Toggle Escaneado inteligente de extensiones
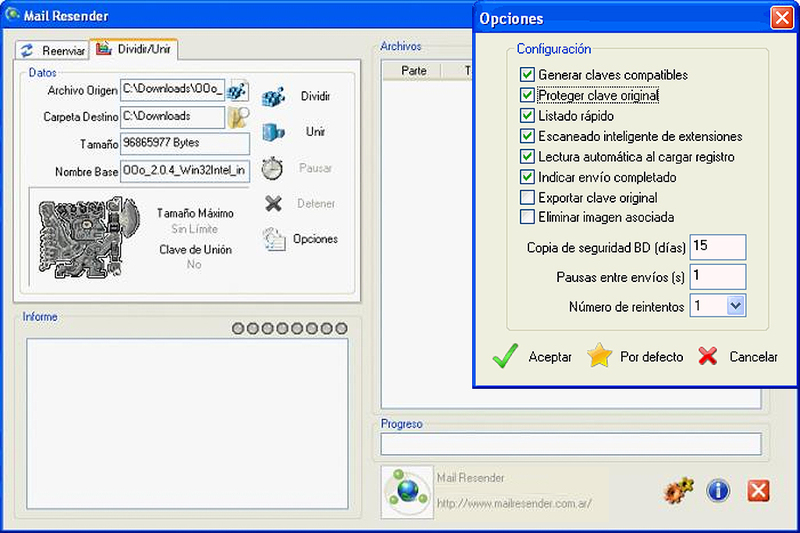This screenshot has width=800, height=533. click(527, 136)
